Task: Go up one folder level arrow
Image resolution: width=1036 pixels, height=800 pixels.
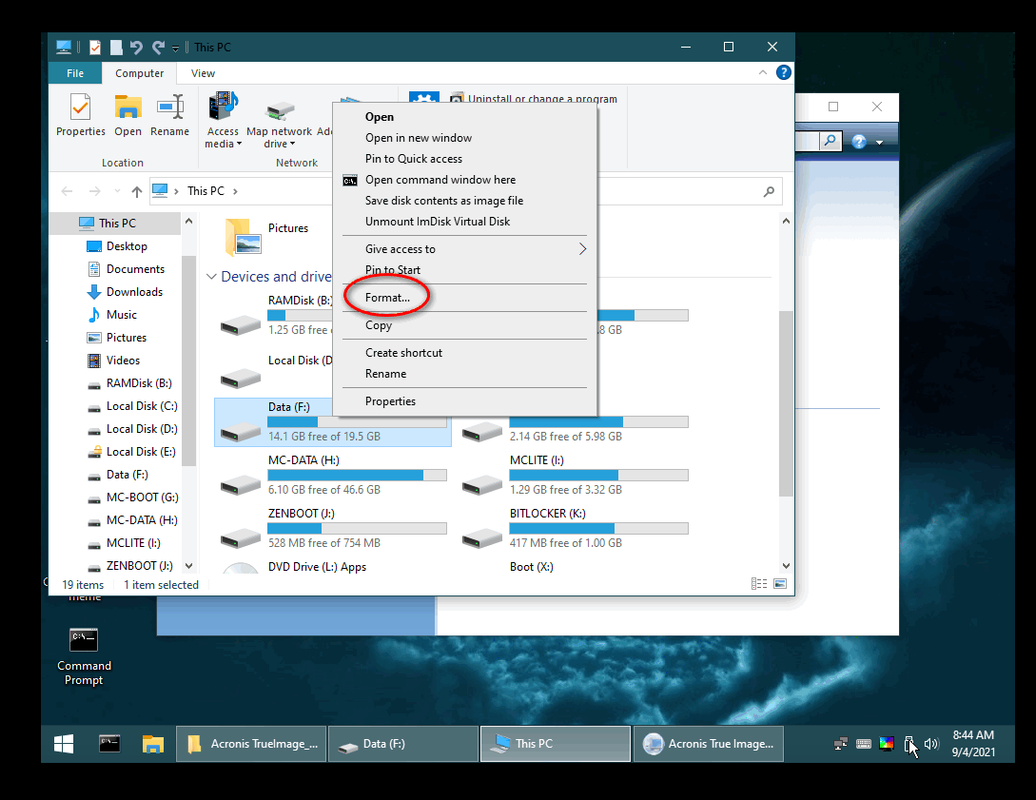Action: coord(137,192)
